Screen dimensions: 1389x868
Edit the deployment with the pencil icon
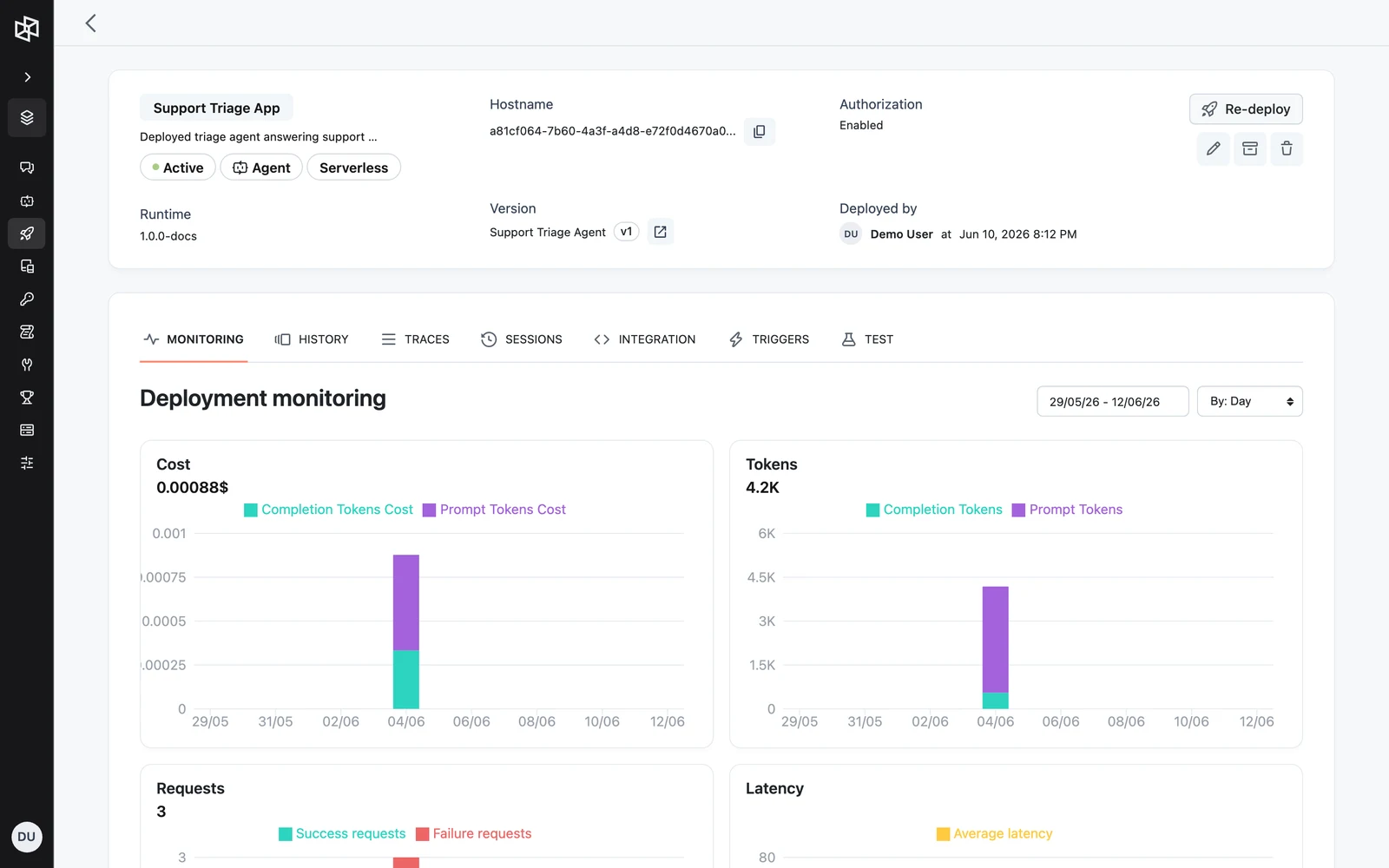1214,148
